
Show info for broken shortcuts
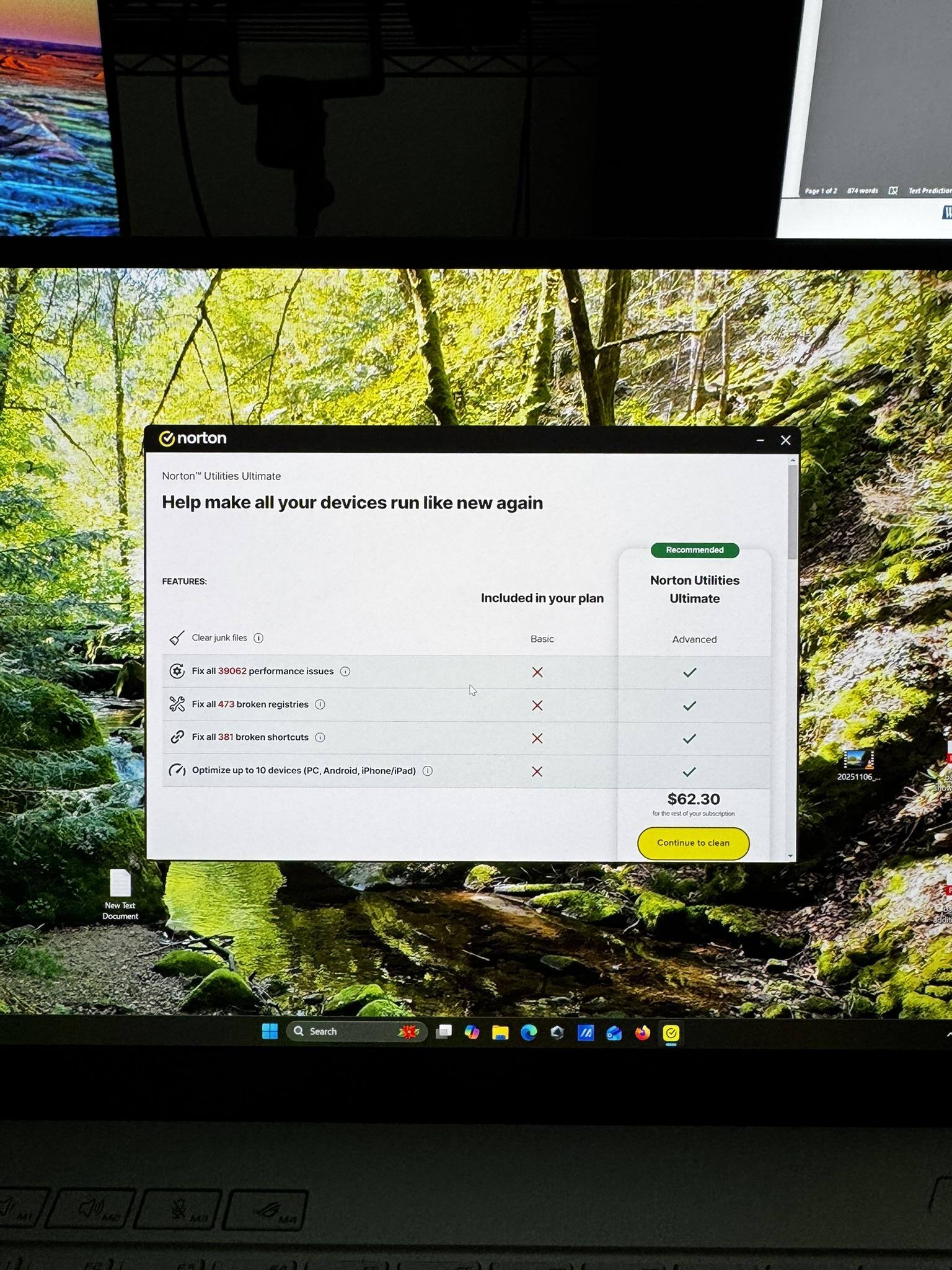pyautogui.click(x=320, y=737)
